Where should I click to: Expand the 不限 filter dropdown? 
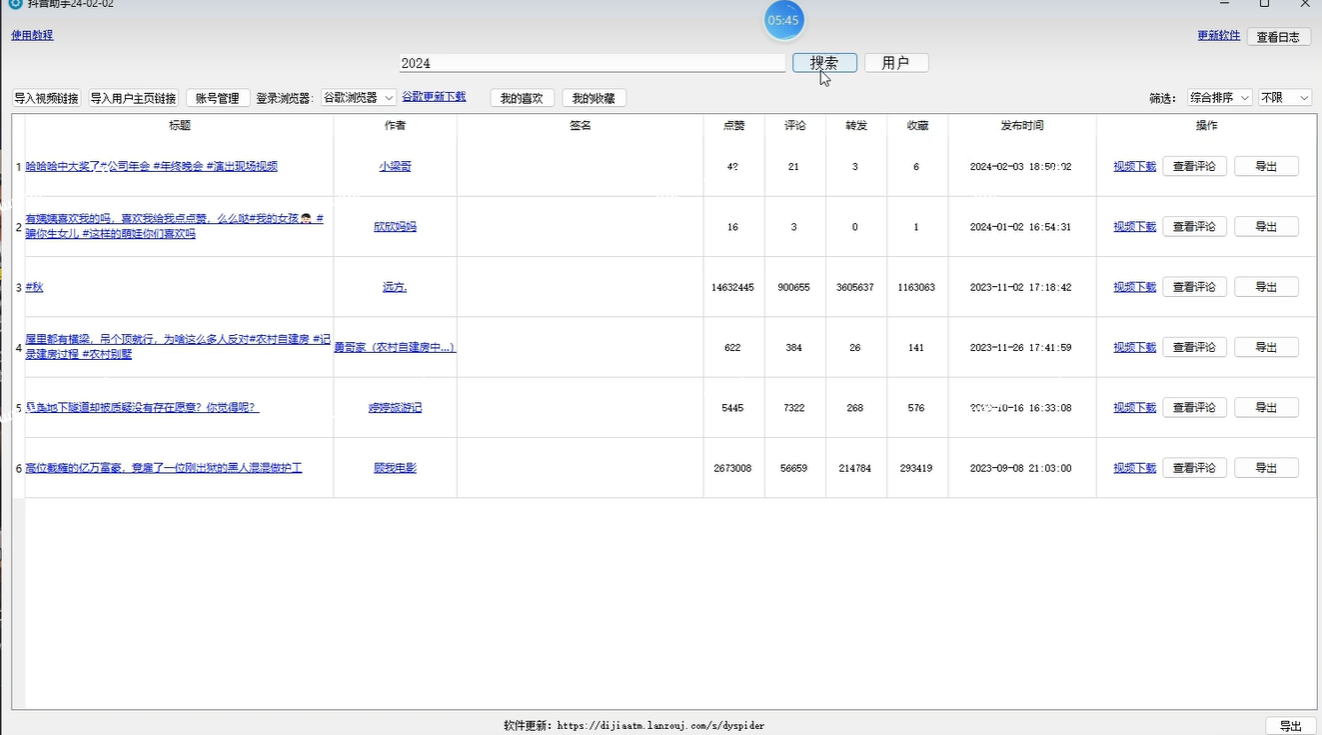point(1285,98)
